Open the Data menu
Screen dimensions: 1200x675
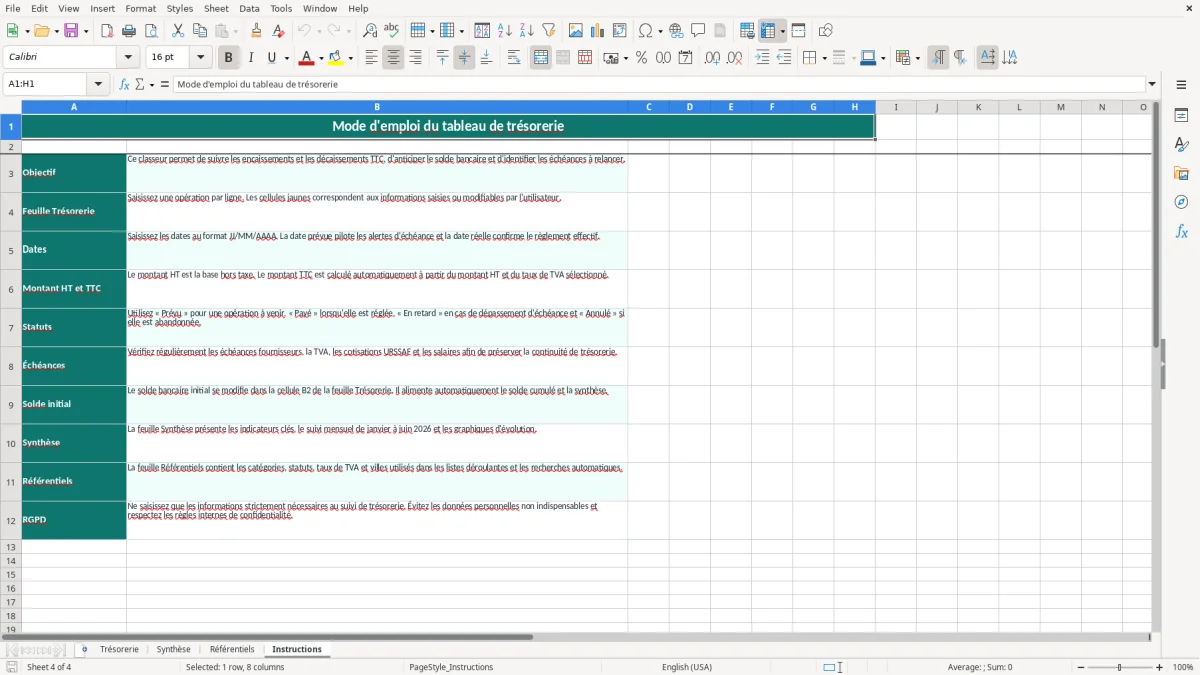pyautogui.click(x=249, y=8)
